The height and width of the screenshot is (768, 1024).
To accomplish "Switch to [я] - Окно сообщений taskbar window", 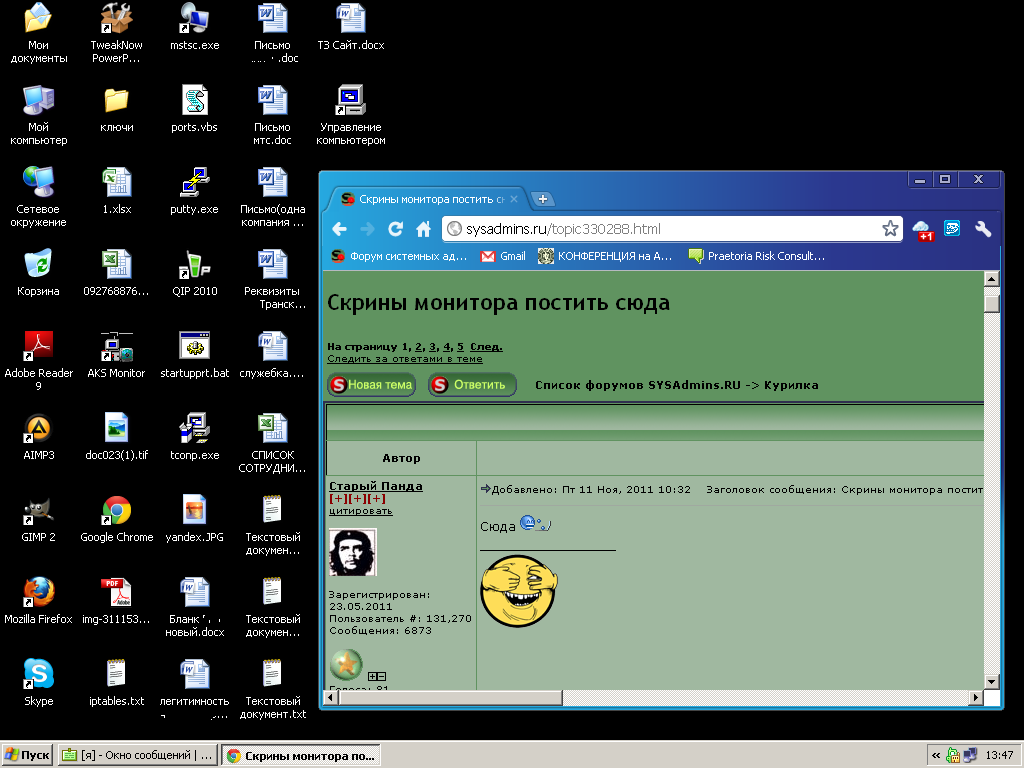I will pos(137,756).
